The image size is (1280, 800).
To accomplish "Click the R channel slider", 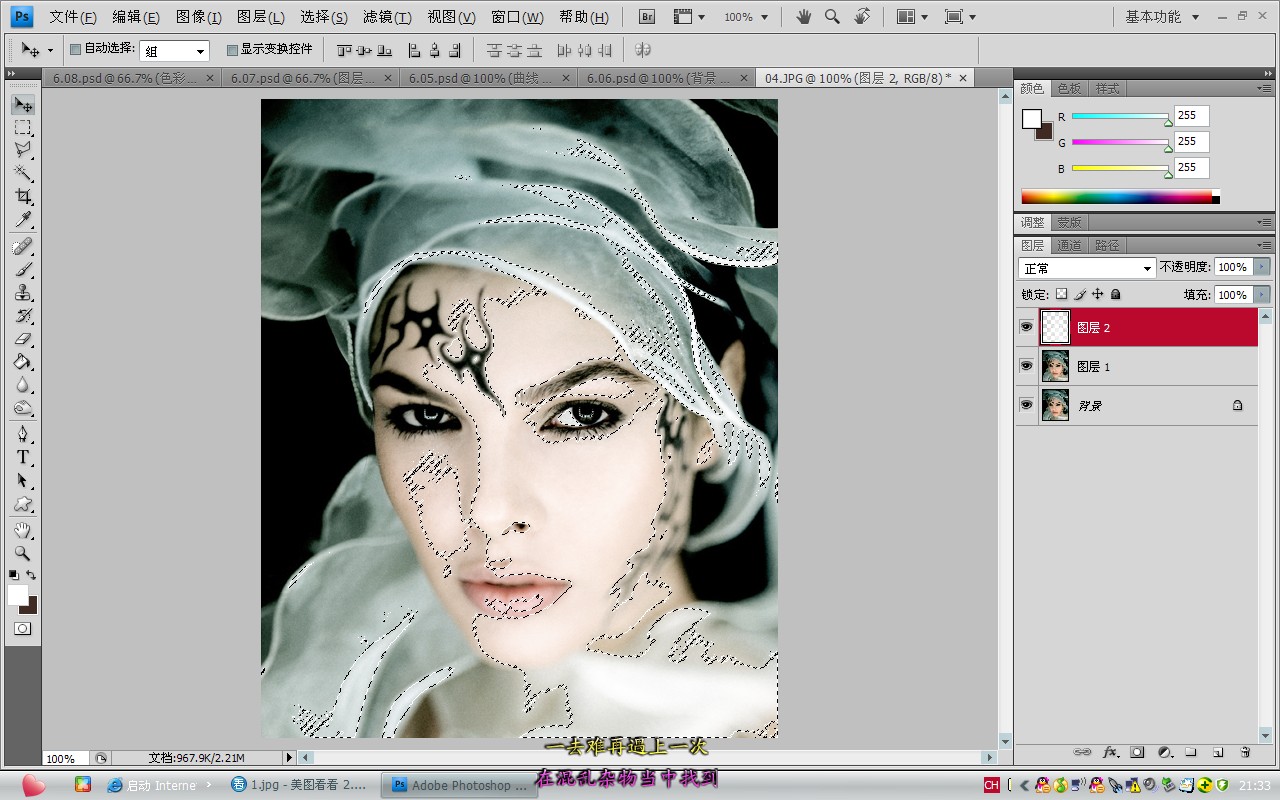I will point(1121,117).
